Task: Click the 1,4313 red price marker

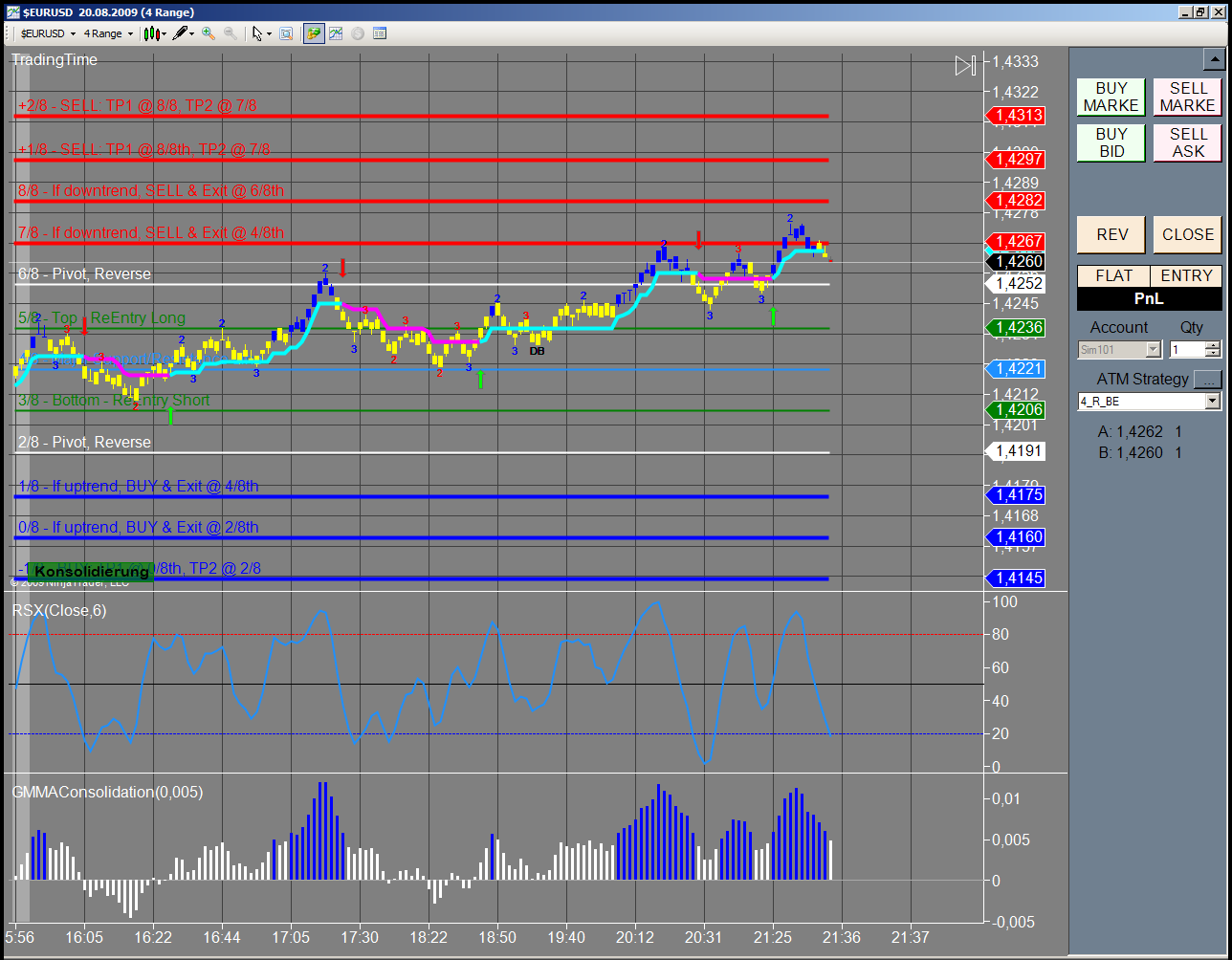Action: coord(1014,115)
